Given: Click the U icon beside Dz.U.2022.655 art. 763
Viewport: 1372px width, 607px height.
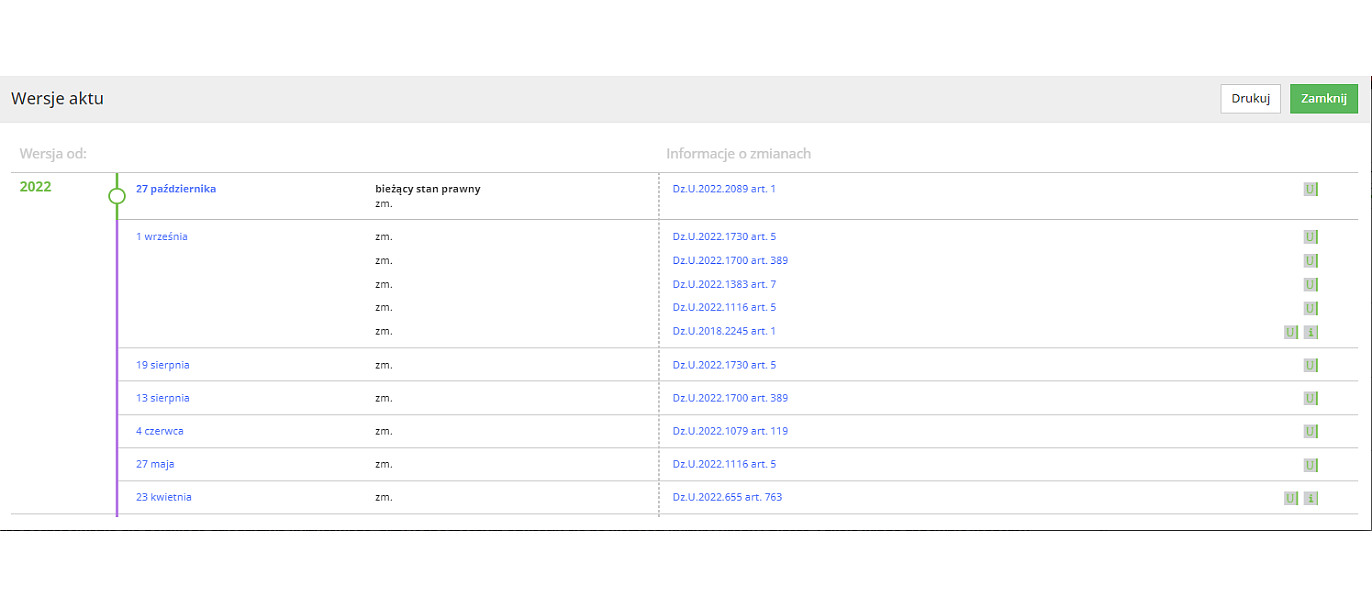Looking at the screenshot, I should [x=1291, y=498].
